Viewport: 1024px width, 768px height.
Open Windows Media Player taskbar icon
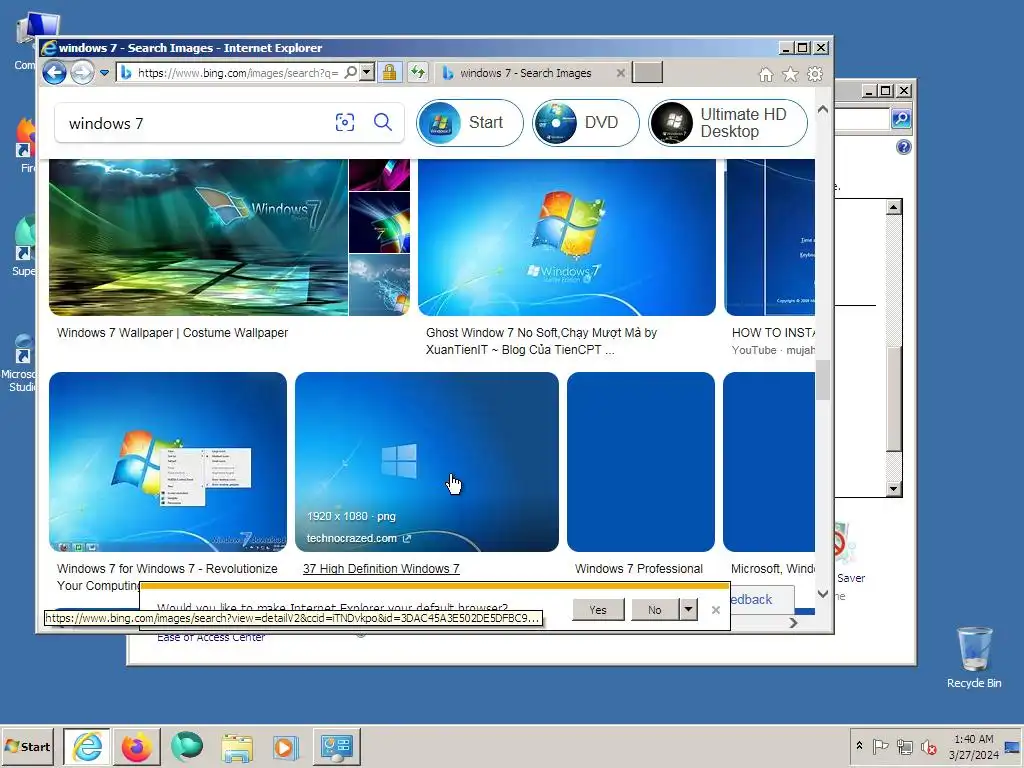285,746
